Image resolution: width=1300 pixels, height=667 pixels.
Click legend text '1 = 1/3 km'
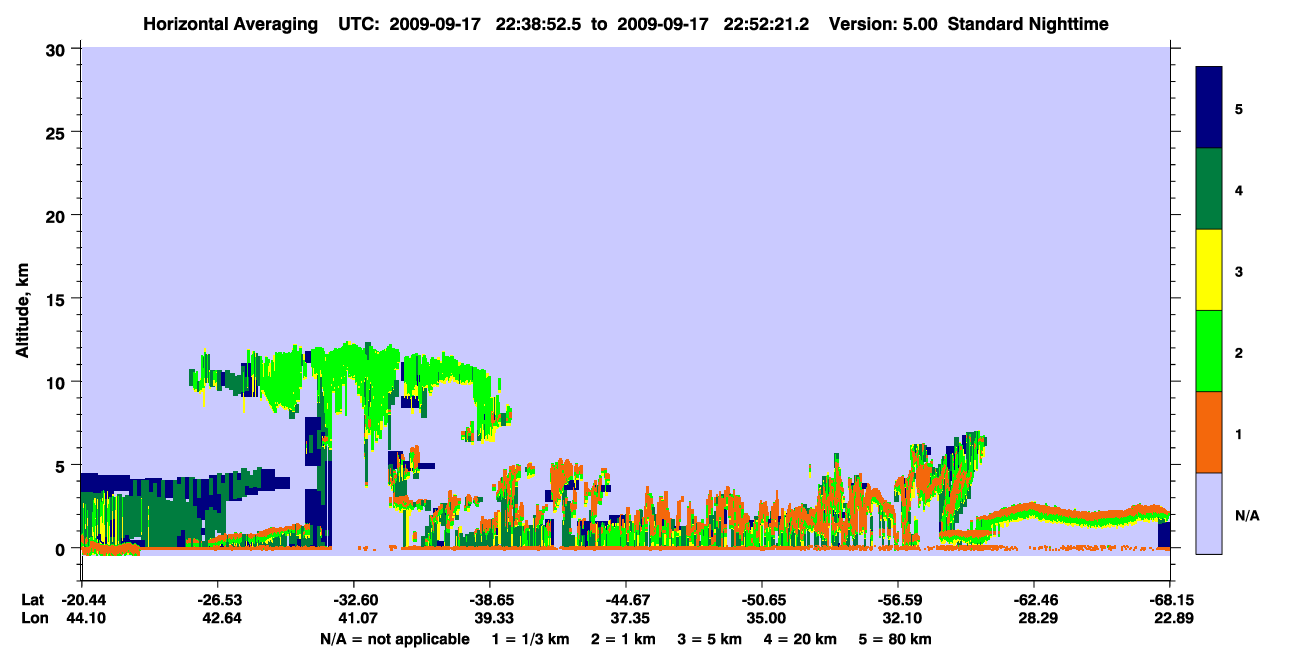tap(530, 639)
